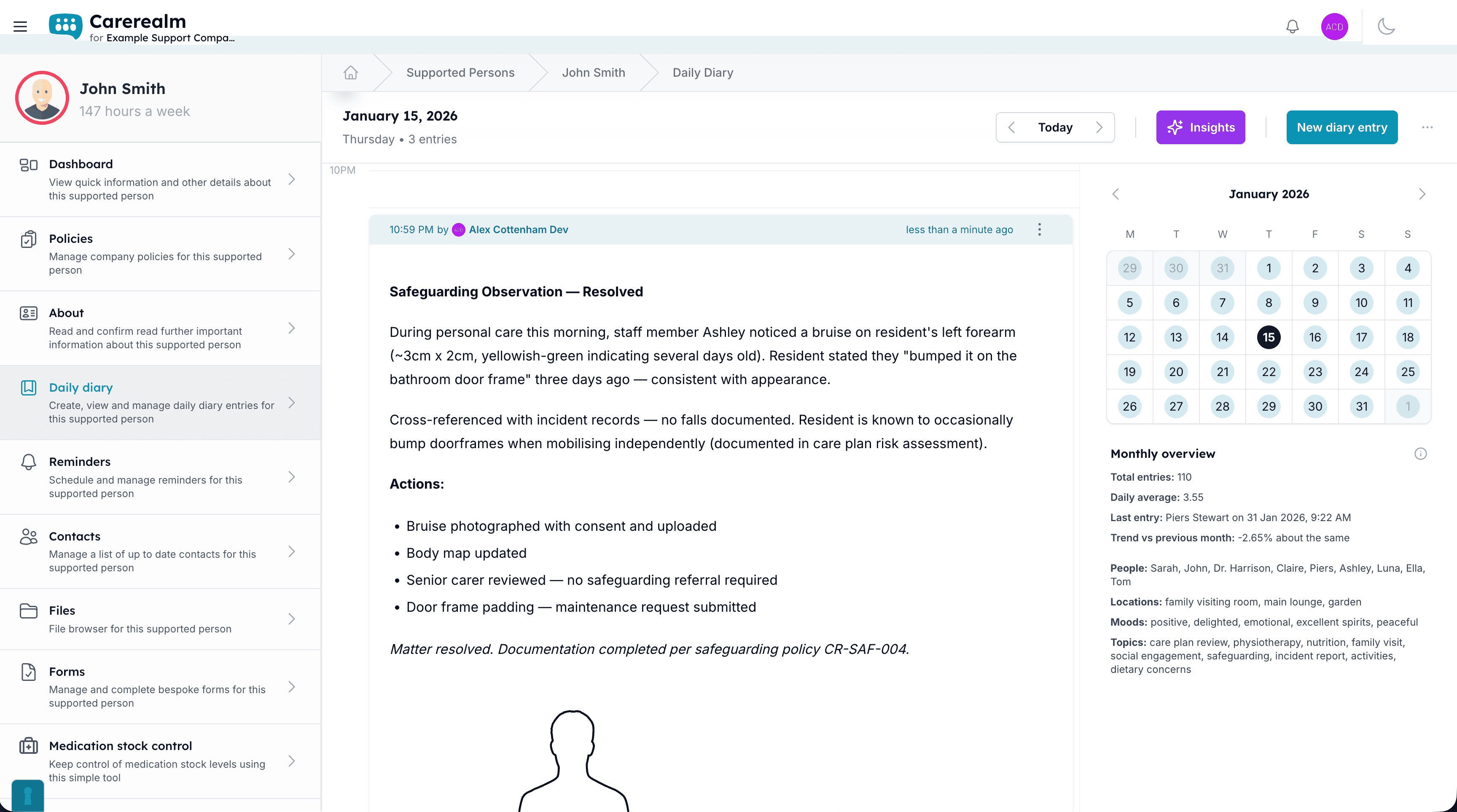Navigate to Supported Persons breadcrumb
The width and height of the screenshot is (1457, 812).
(x=460, y=73)
